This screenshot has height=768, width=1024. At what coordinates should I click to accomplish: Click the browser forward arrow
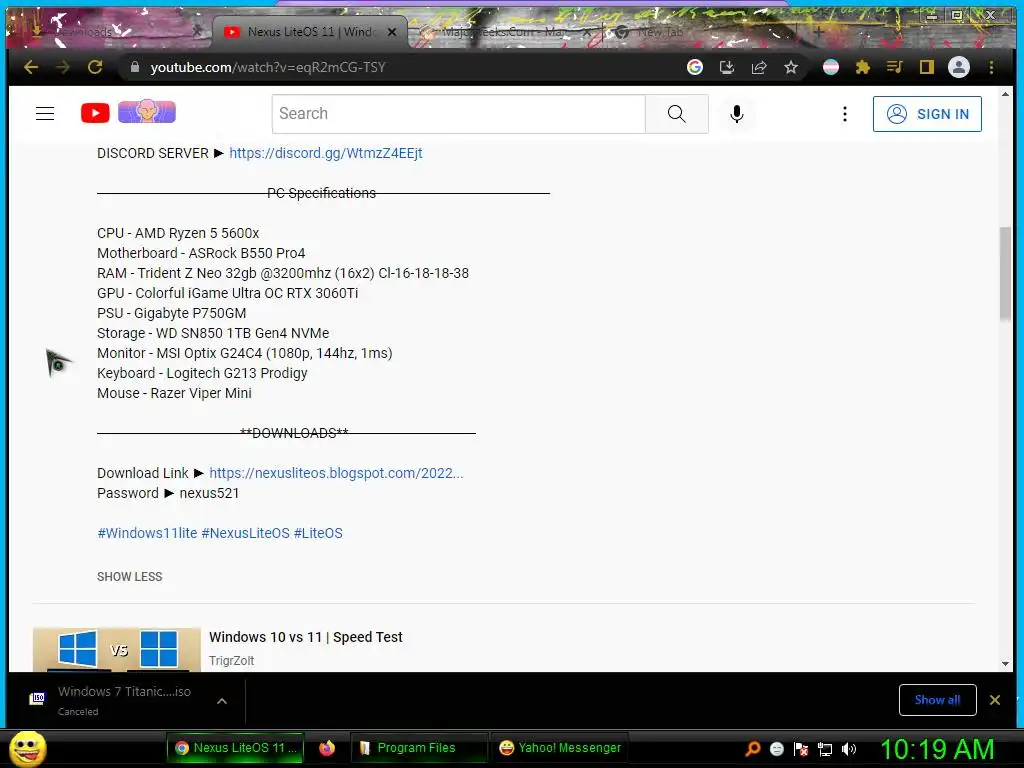coord(63,67)
